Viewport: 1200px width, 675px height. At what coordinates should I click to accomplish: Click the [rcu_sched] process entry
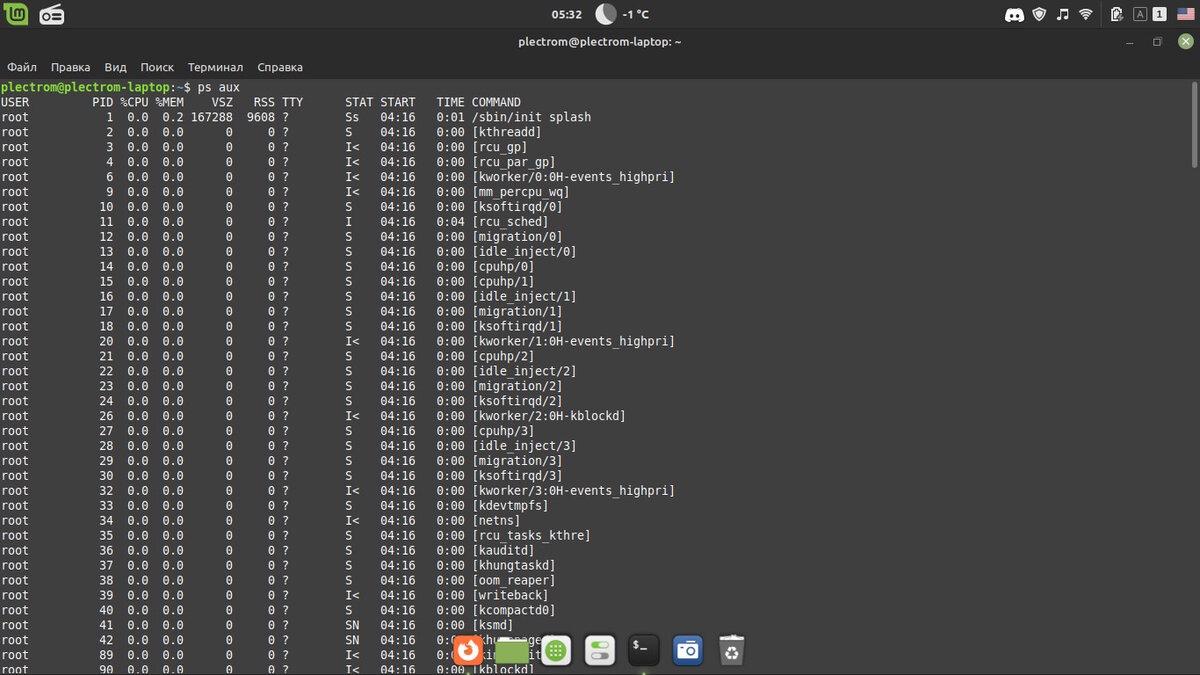pos(510,222)
